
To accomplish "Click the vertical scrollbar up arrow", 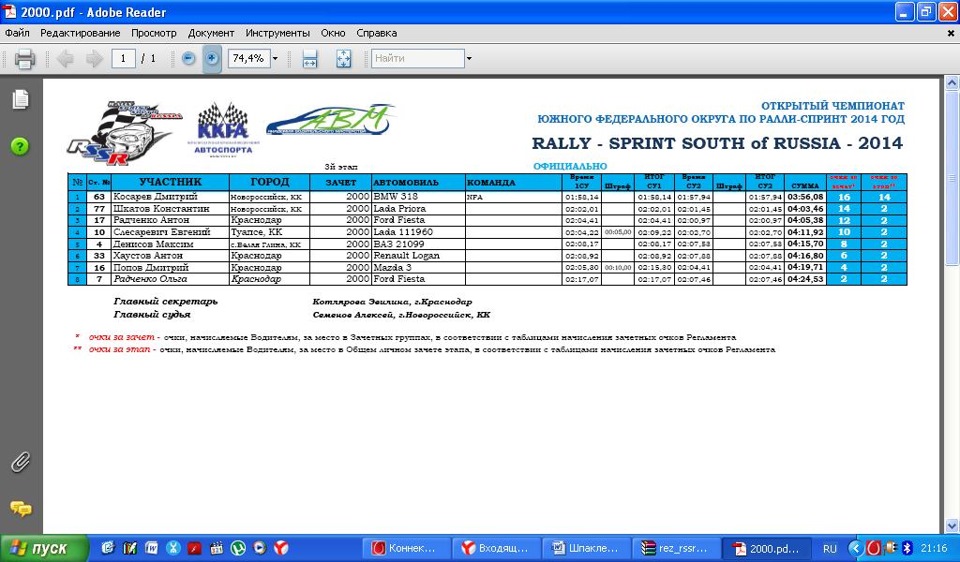I will pos(952,83).
